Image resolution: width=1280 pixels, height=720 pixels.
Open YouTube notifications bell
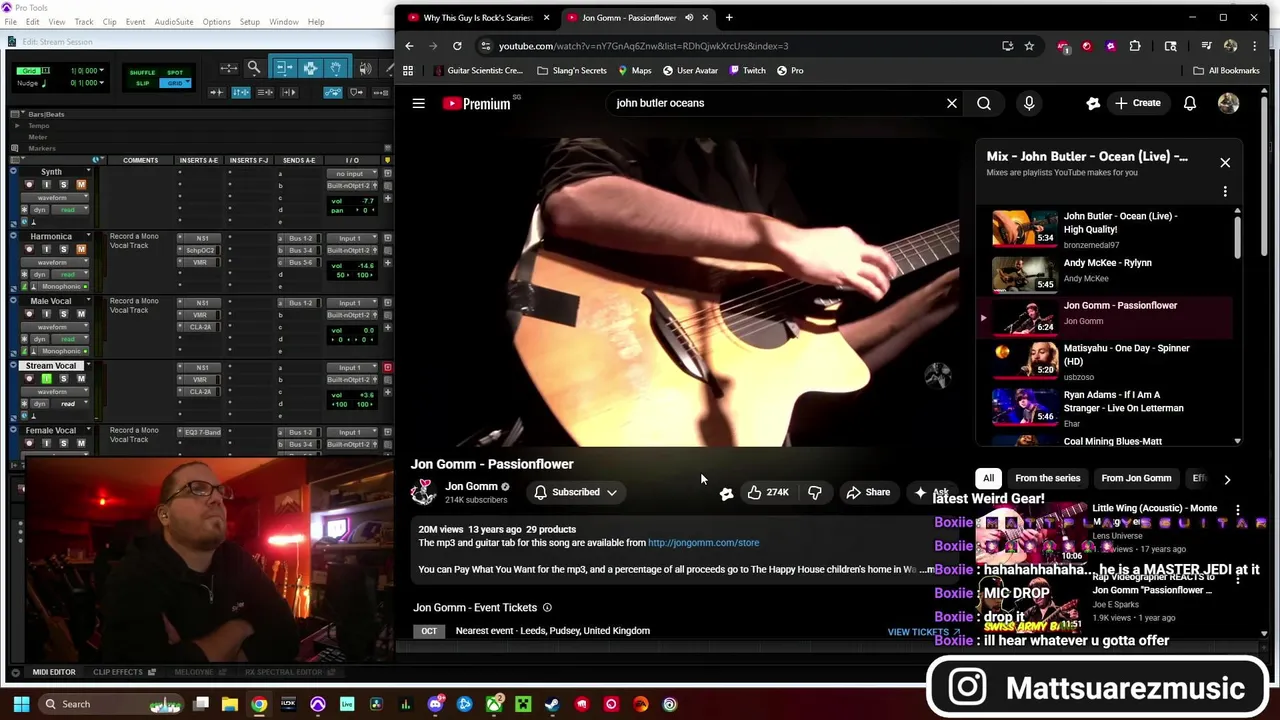tap(1190, 103)
